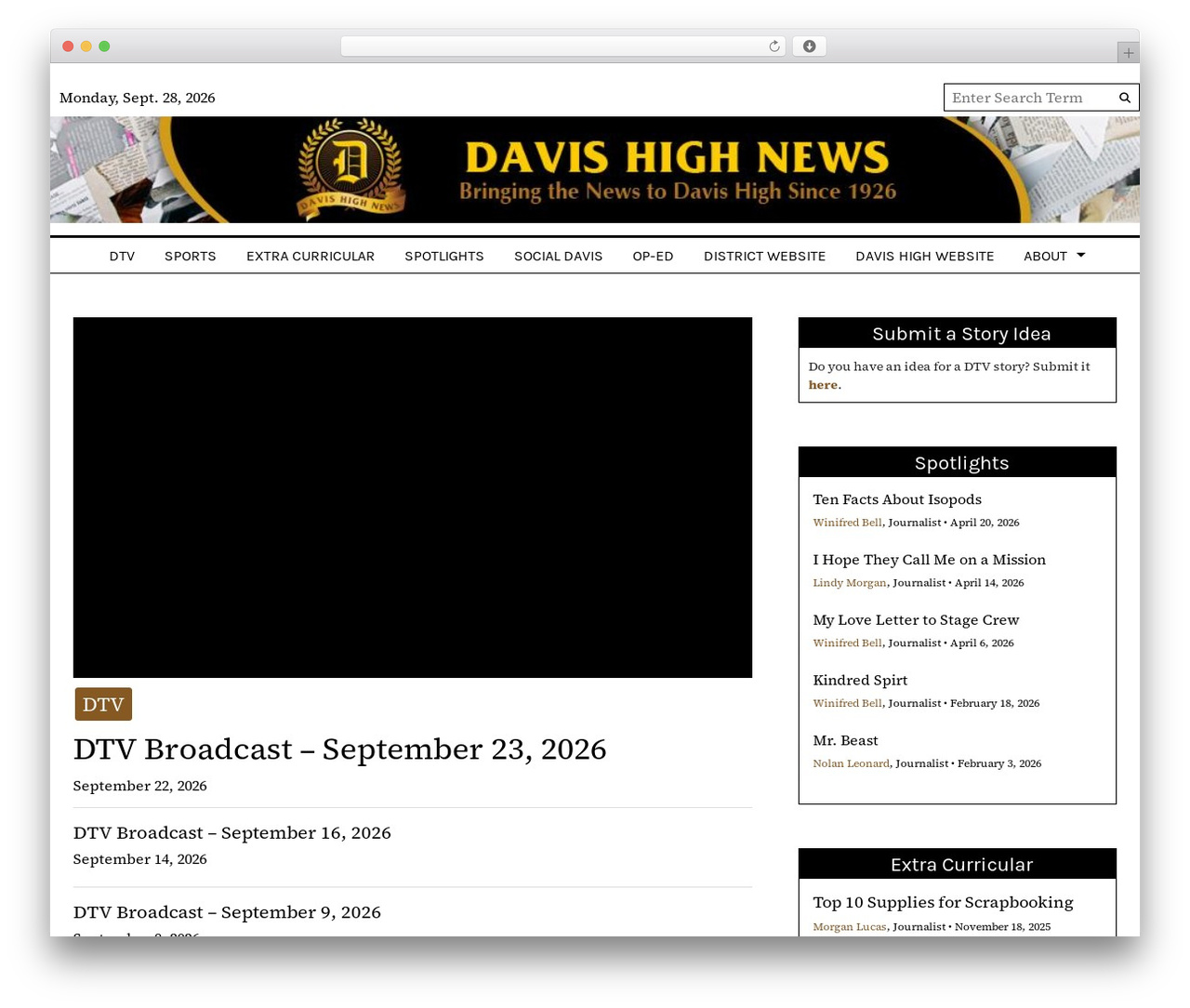Focus the Enter Search Term field

coord(1030,98)
